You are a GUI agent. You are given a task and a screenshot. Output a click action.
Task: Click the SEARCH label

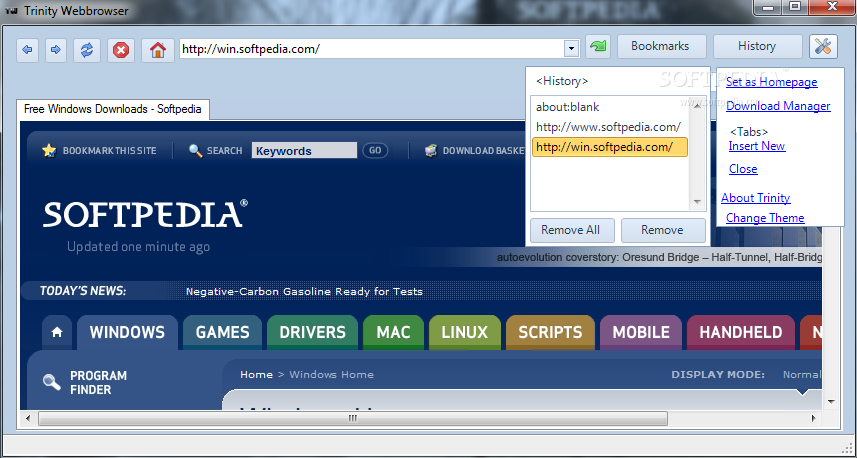point(224,151)
